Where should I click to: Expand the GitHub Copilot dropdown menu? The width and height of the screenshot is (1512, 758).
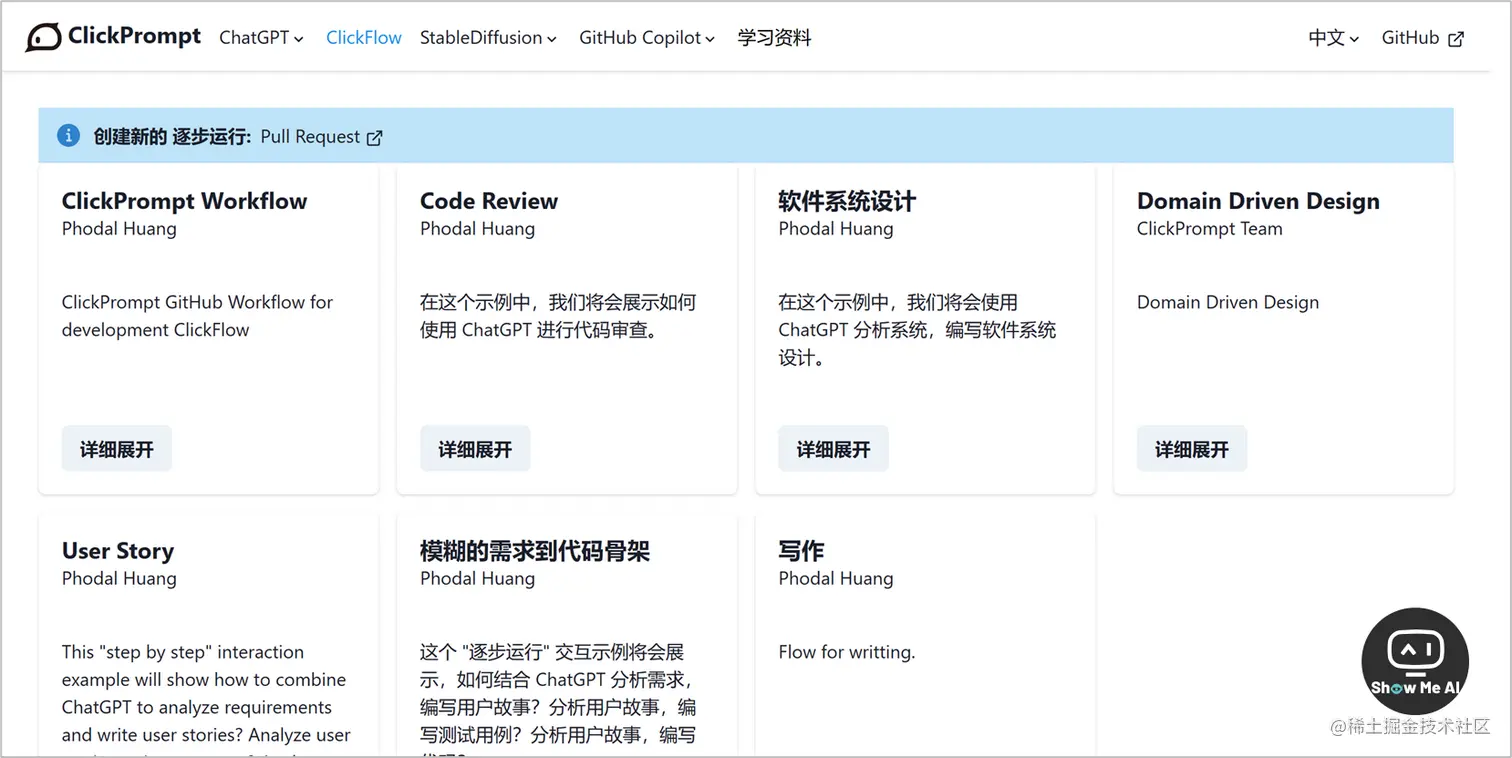point(647,38)
